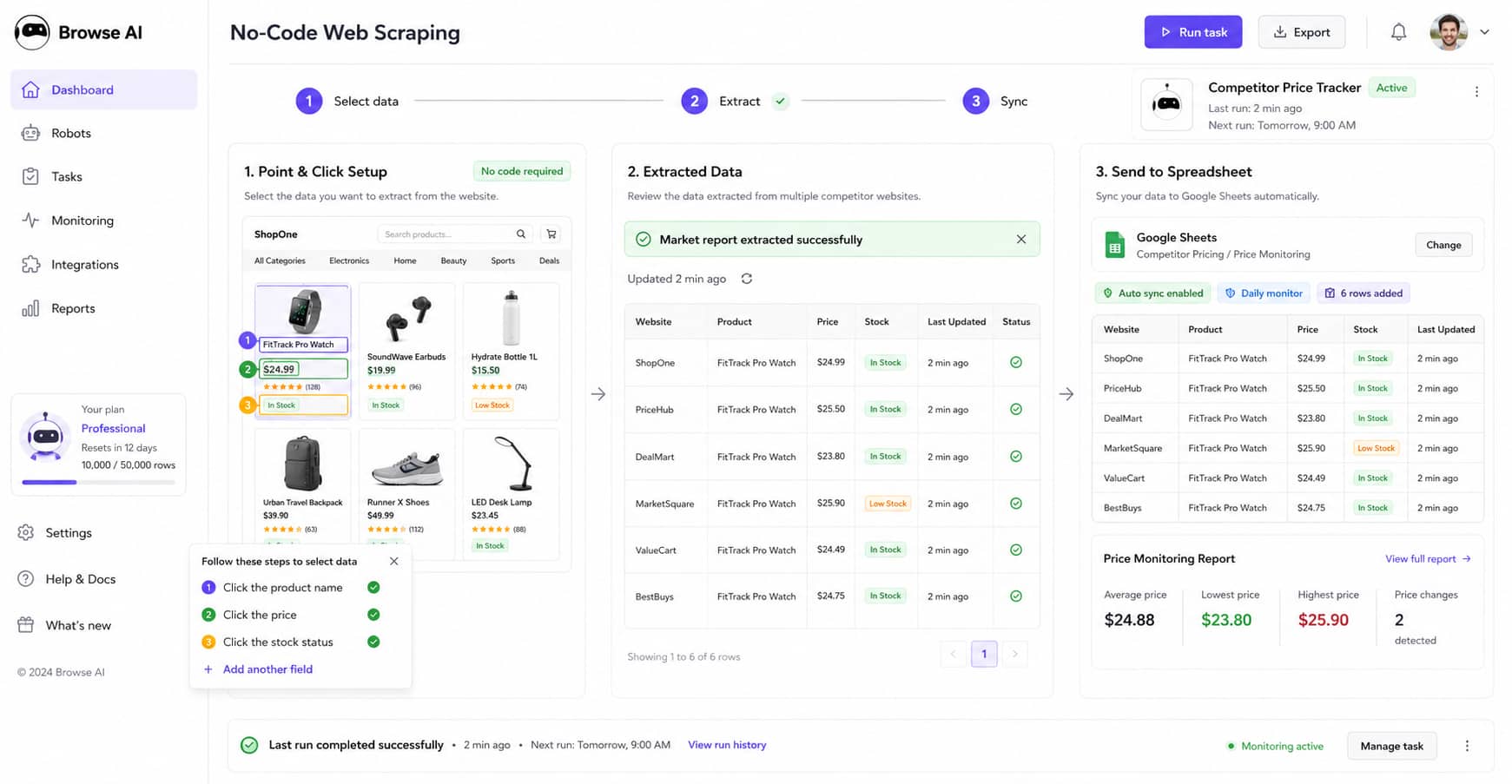The image size is (1512, 784).
Task: Click the Dashboard home icon
Action: pos(30,89)
